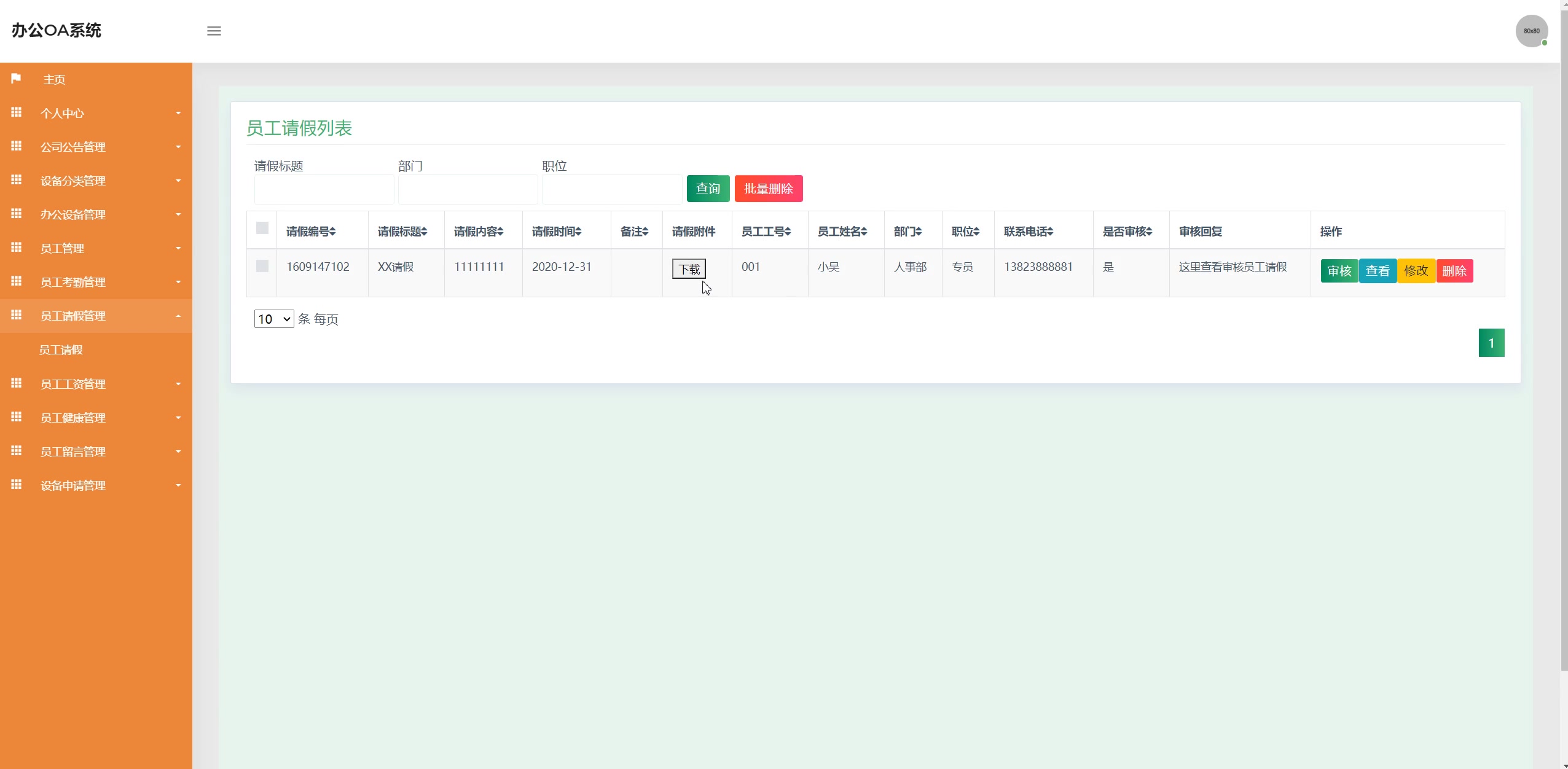Focus the 请假标题 search input
The width and height of the screenshot is (1568, 769).
[x=324, y=189]
